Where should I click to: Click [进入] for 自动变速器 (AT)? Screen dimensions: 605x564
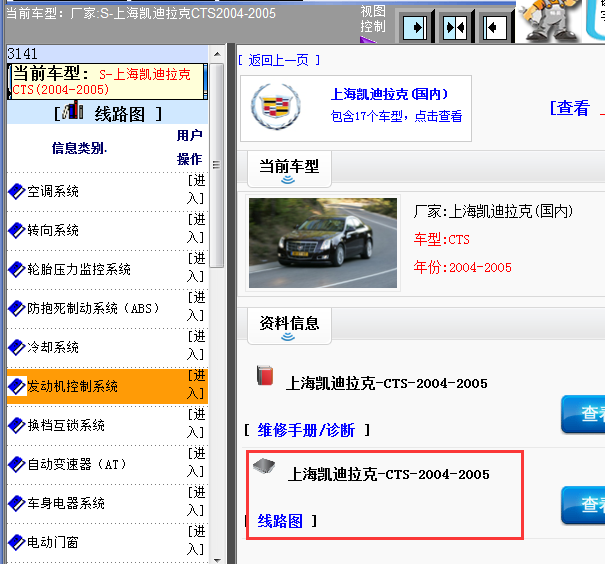[x=196, y=462]
